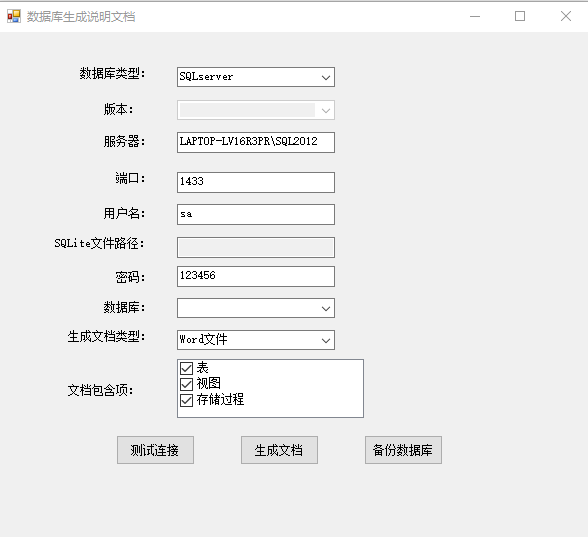Screen dimensions: 588x537
Task: Toggle the 视图 checkbox
Action: coord(186,384)
